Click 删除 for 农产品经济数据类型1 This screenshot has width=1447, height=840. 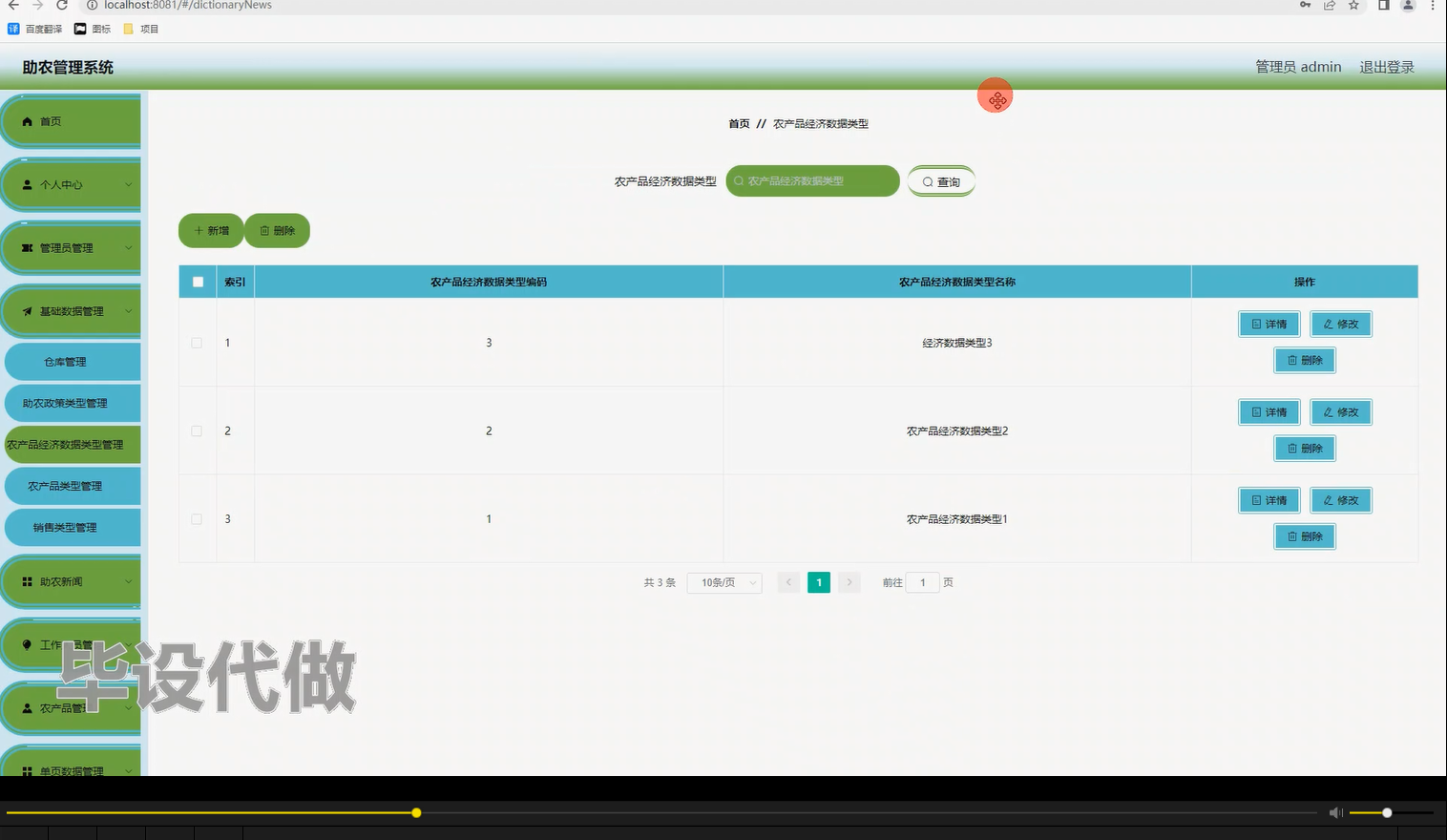click(x=1305, y=536)
